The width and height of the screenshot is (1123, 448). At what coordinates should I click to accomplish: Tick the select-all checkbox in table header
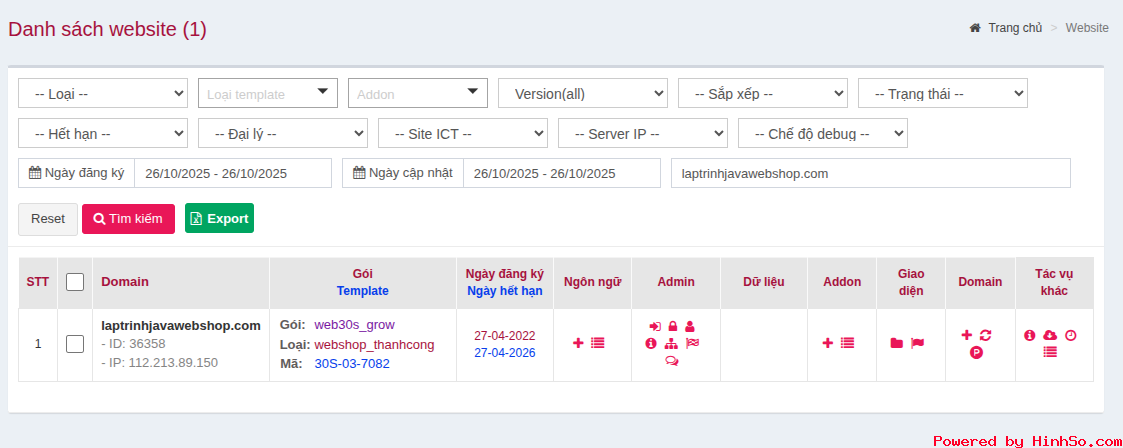(x=74, y=282)
